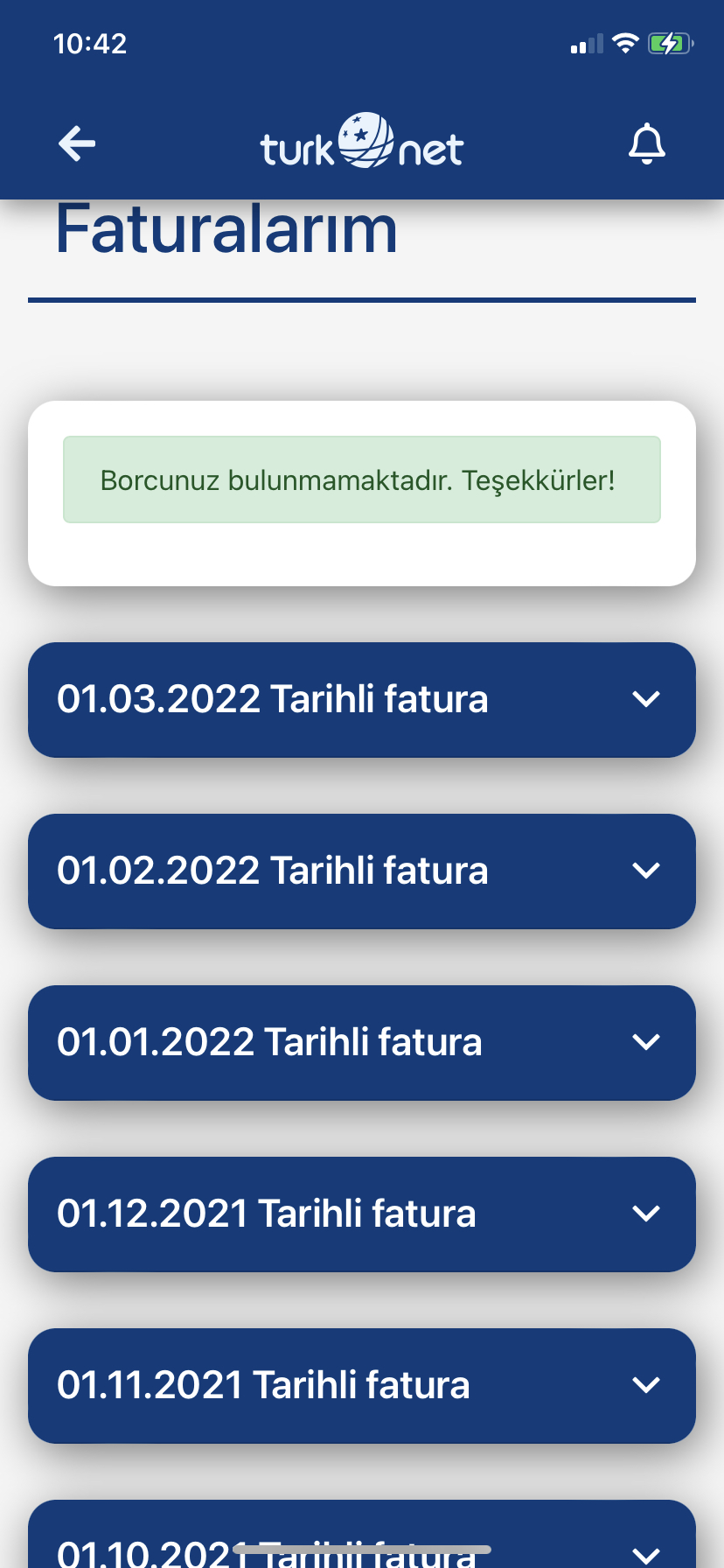Tap the battery charging indicator
Screen dimensions: 724x1568
671,43
